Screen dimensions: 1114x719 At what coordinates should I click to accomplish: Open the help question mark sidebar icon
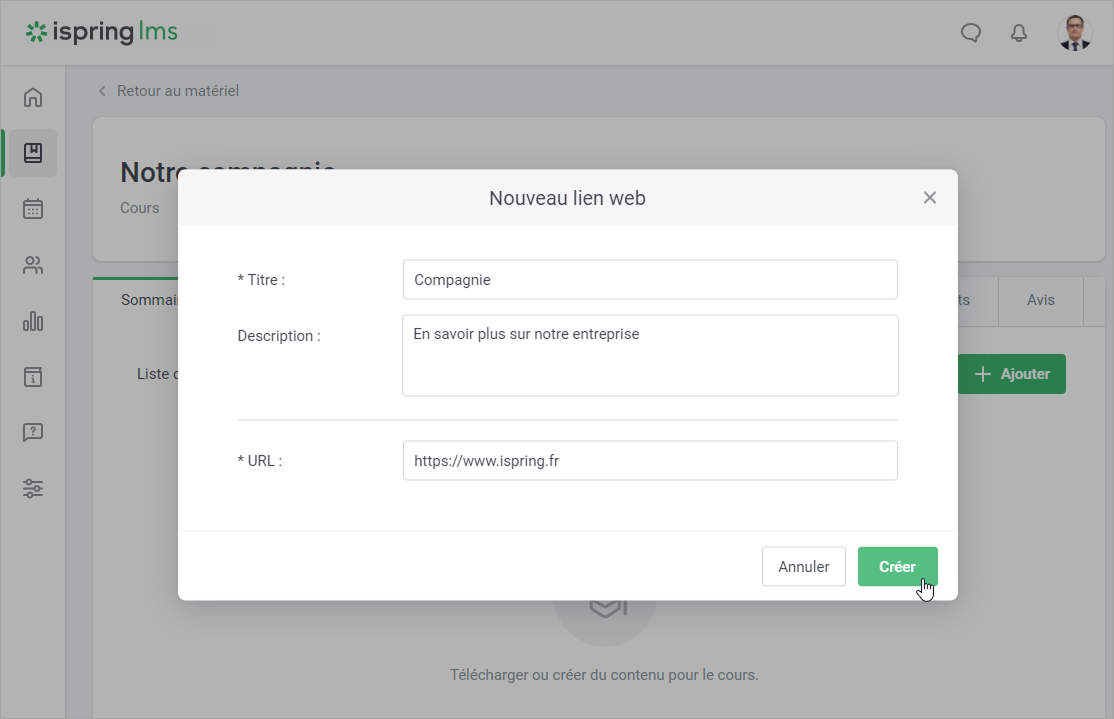(33, 433)
